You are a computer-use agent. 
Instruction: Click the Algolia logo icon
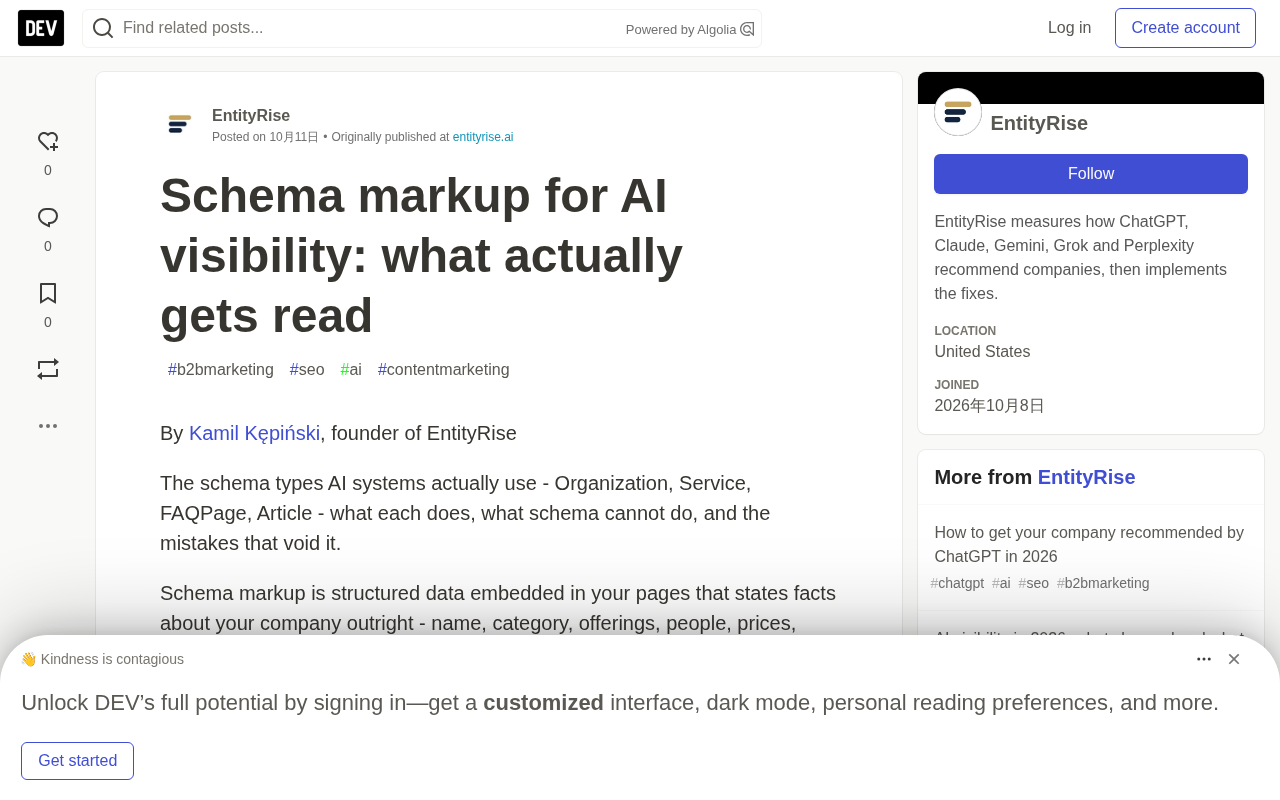(x=747, y=29)
